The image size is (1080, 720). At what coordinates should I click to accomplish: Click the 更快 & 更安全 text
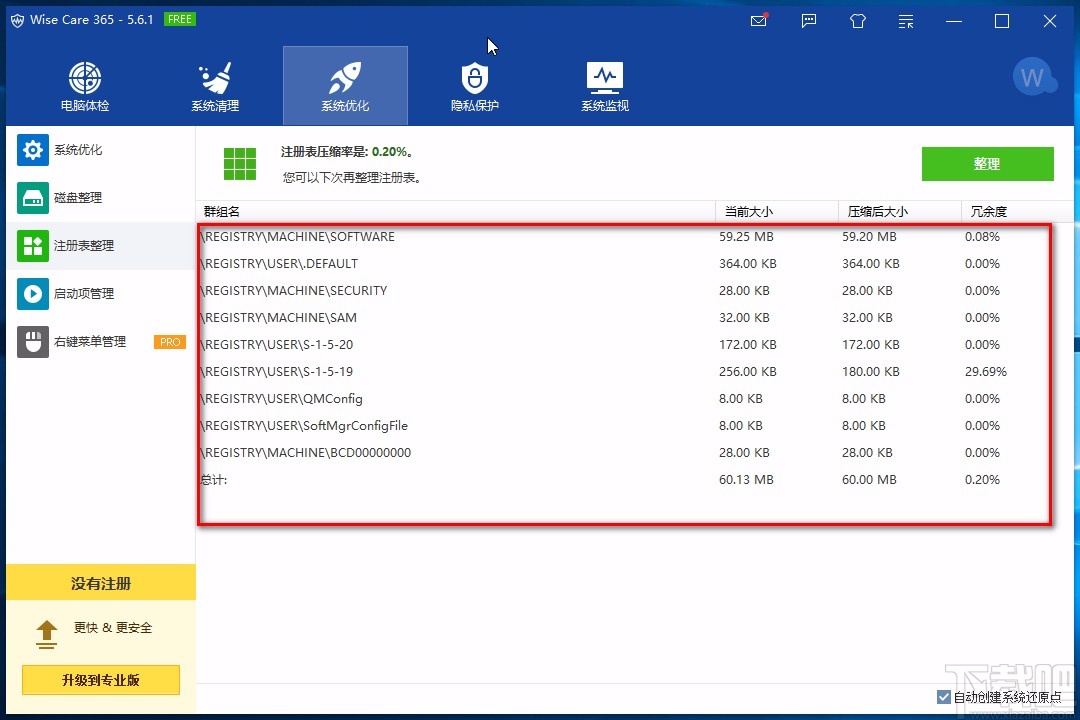pyautogui.click(x=113, y=628)
